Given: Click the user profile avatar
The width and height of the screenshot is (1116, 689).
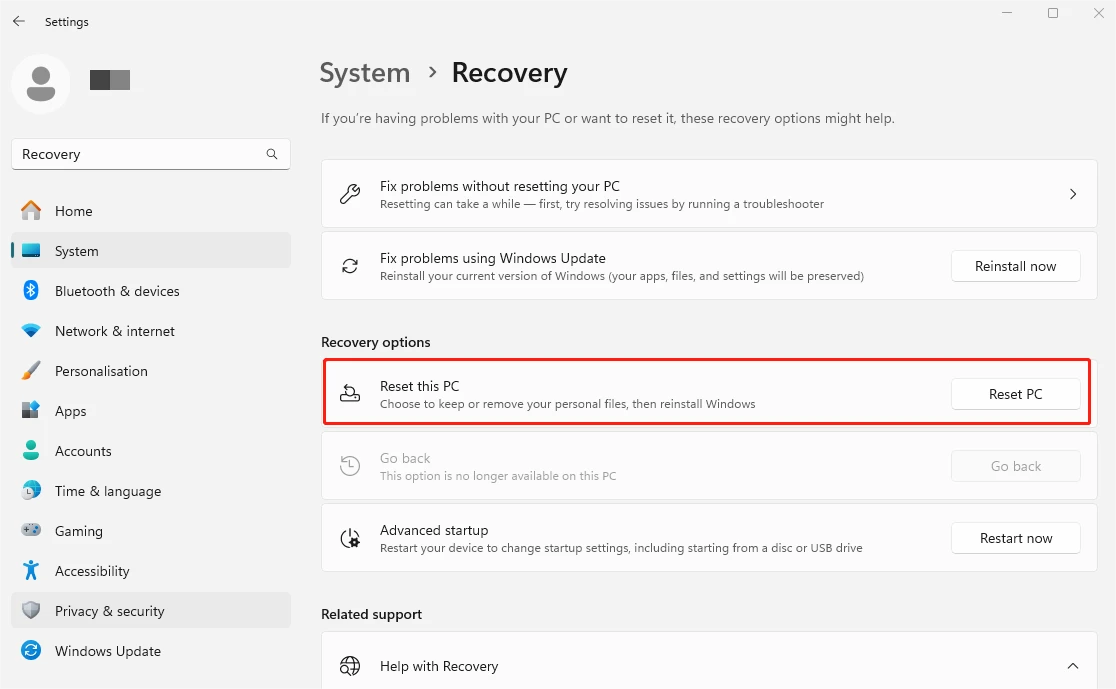Looking at the screenshot, I should 41,83.
